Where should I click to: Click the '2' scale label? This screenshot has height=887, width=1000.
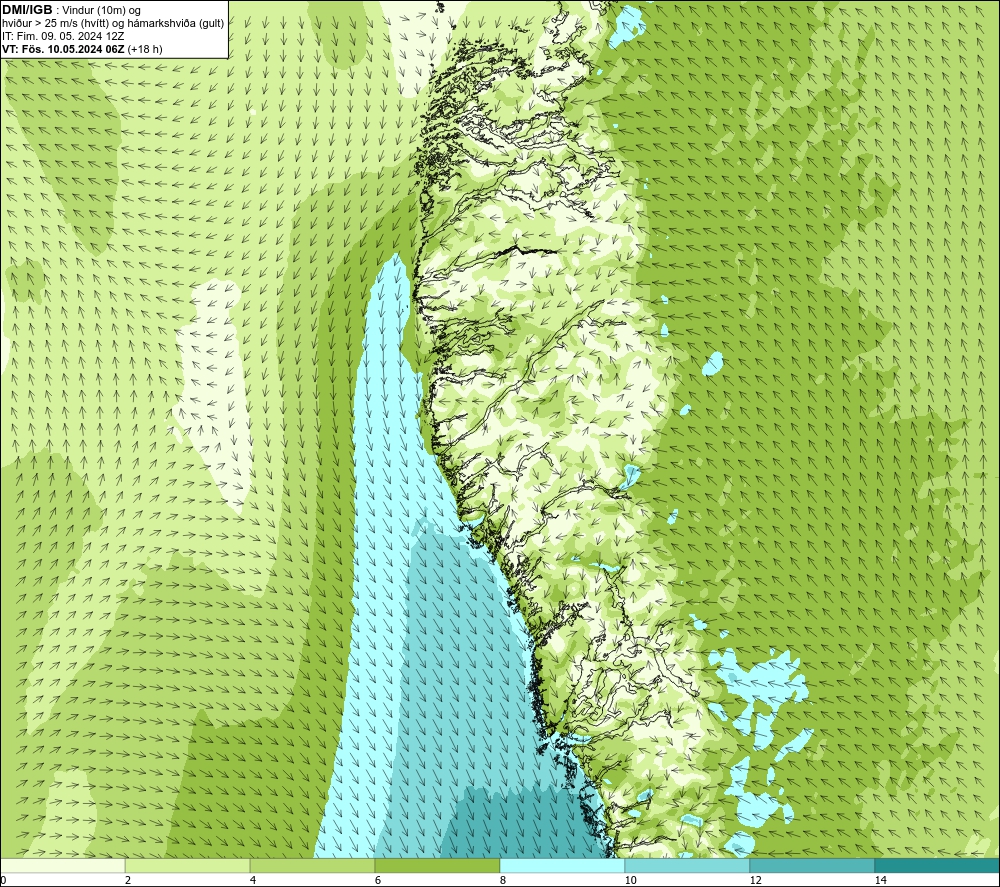pyautogui.click(x=128, y=880)
